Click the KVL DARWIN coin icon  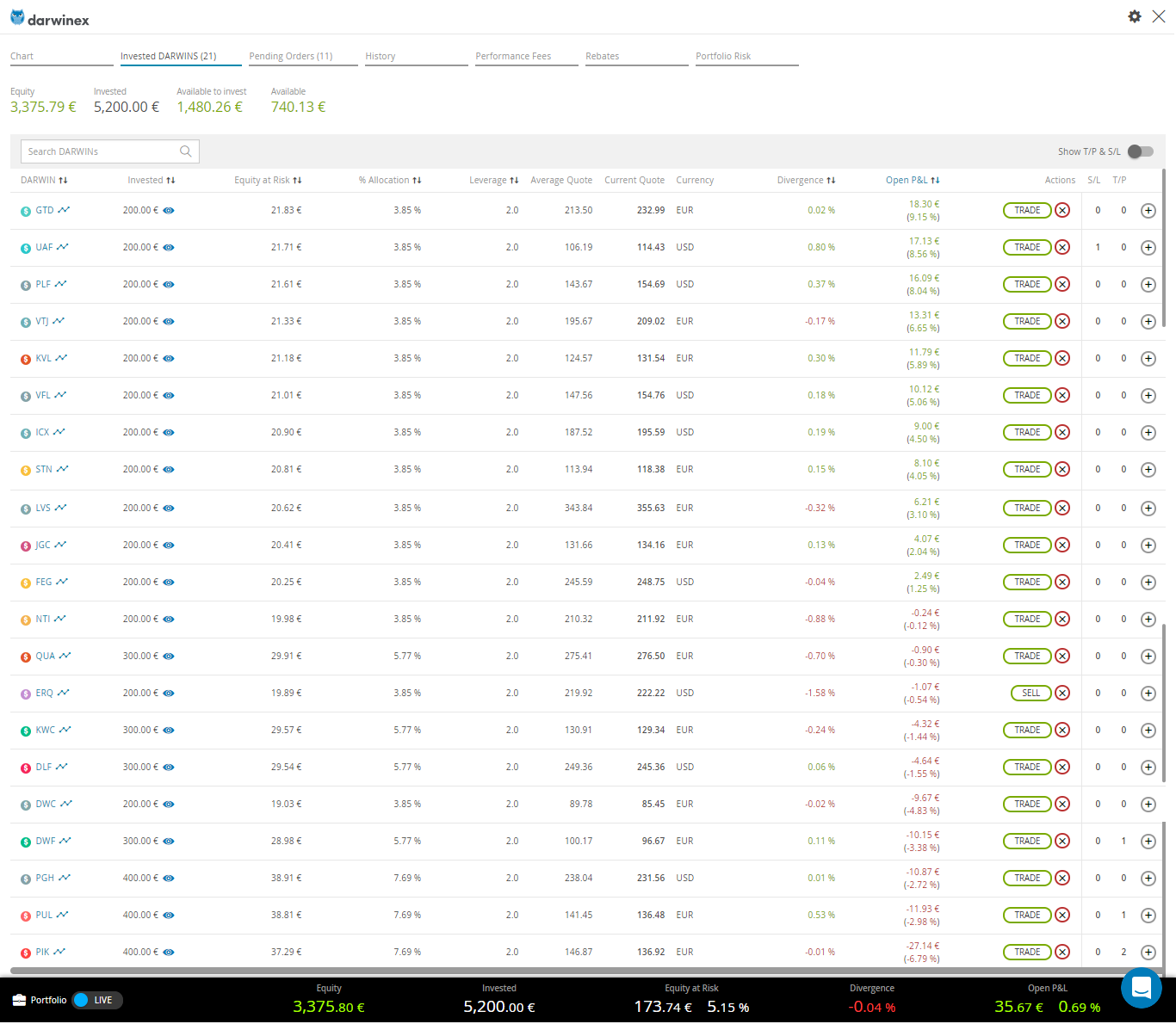point(26,359)
